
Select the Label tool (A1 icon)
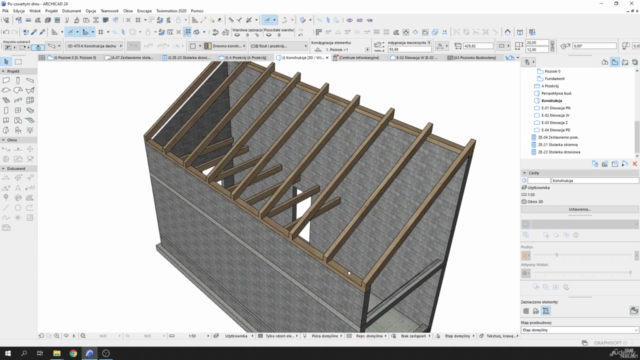click(x=30, y=188)
